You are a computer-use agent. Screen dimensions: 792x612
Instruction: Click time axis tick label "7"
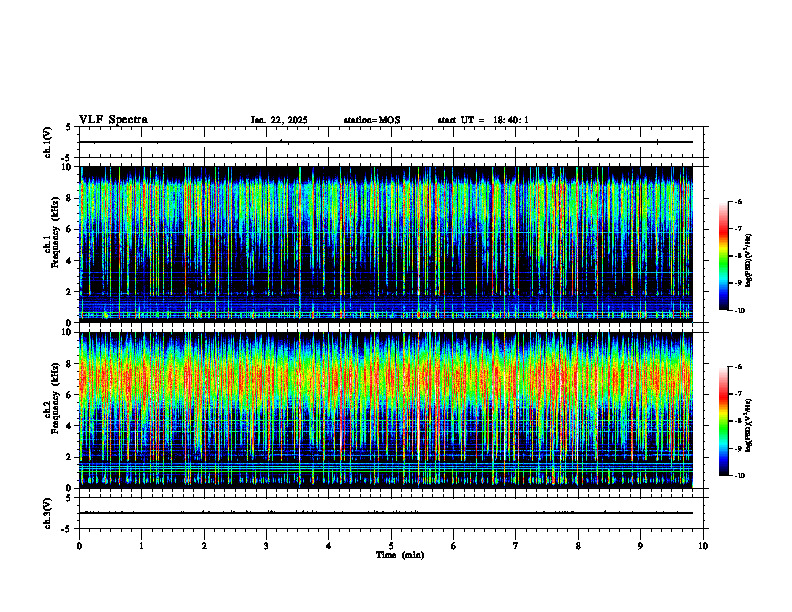click(x=516, y=546)
